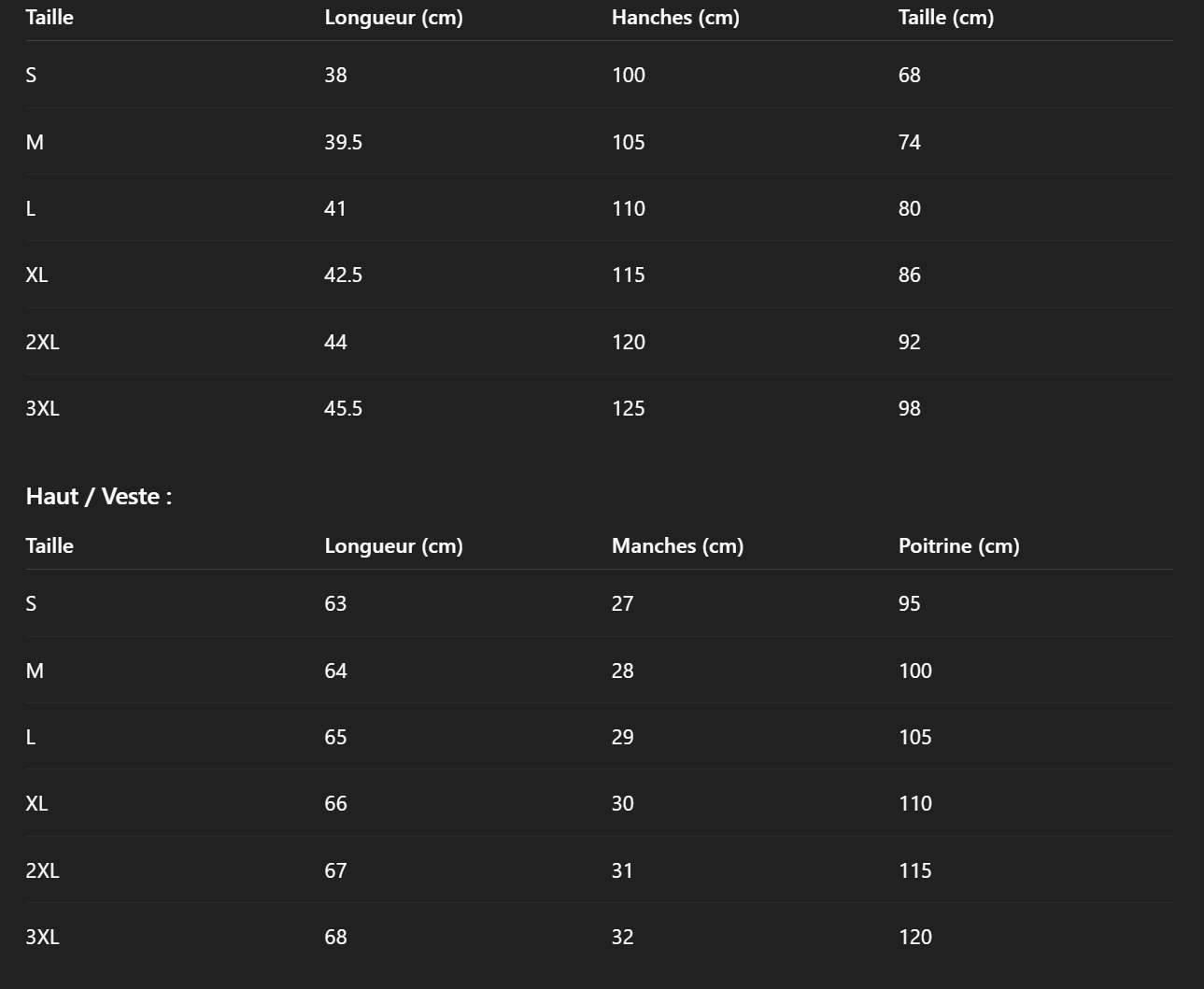This screenshot has height=989, width=1204.
Task: Click the hips value 44 length cell
Action: pos(335,342)
